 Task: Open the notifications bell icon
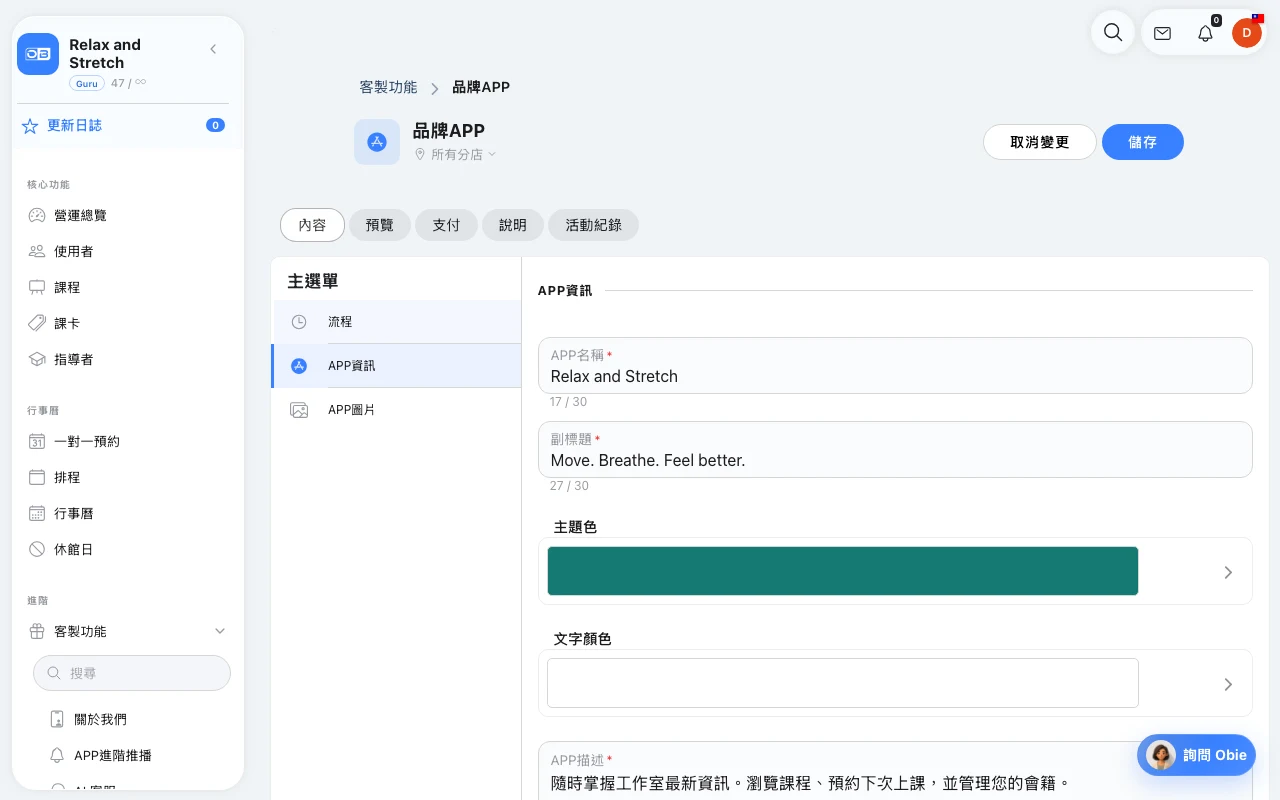coord(1205,33)
